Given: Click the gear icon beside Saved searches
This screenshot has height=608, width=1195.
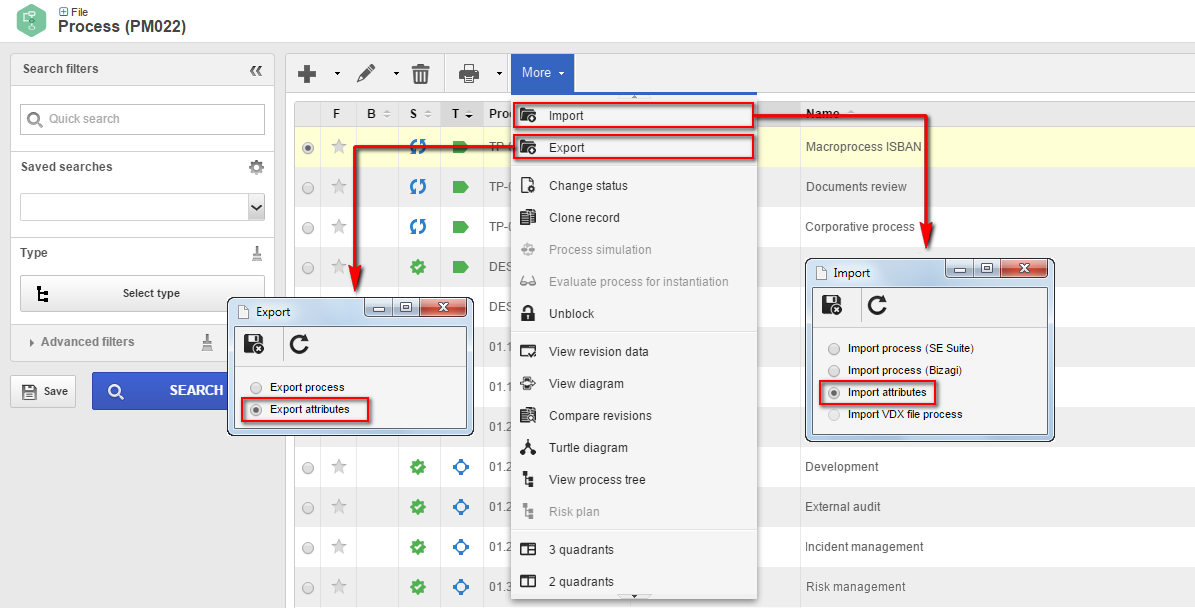Looking at the screenshot, I should [257, 167].
